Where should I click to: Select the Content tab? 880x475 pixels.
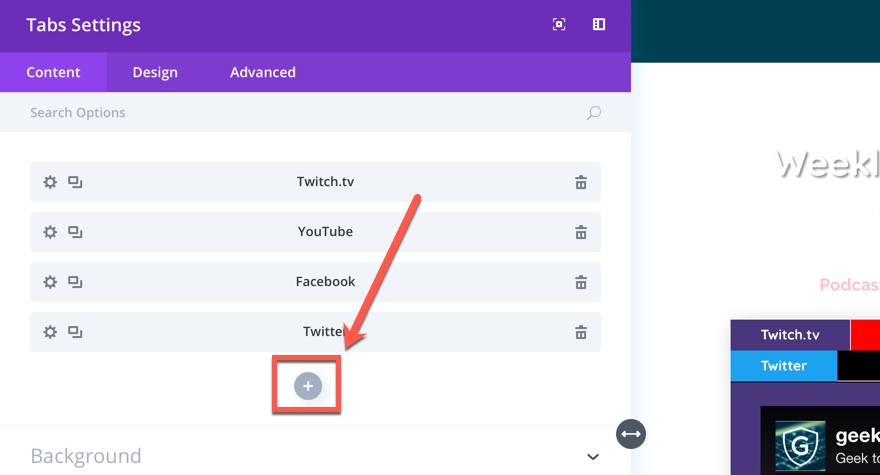pos(53,72)
